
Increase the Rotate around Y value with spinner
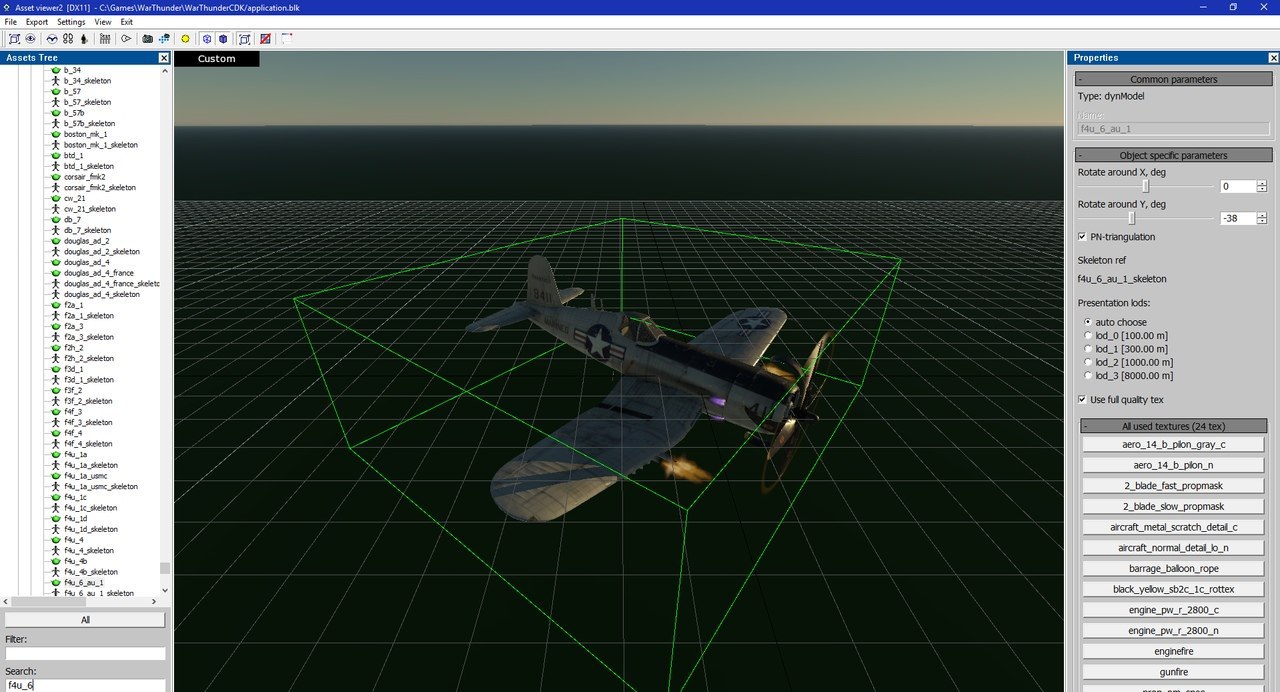pyautogui.click(x=1262, y=215)
